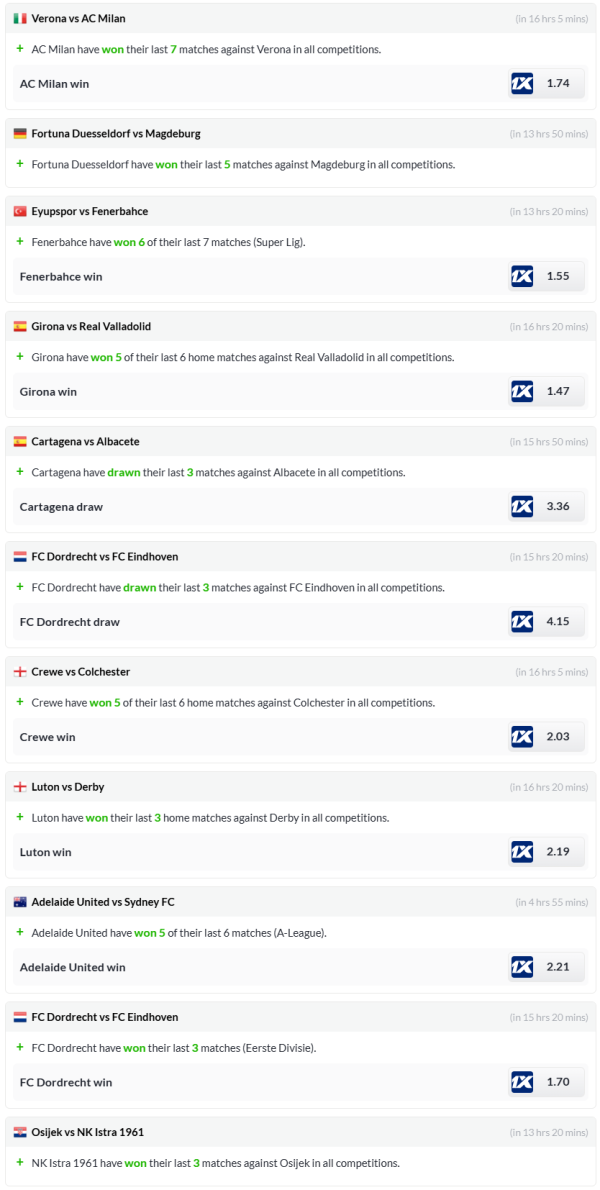Image resolution: width=600 pixels, height=1190 pixels.
Task: Open Osijek vs NK Istra 1961 match
Action: tap(88, 1132)
